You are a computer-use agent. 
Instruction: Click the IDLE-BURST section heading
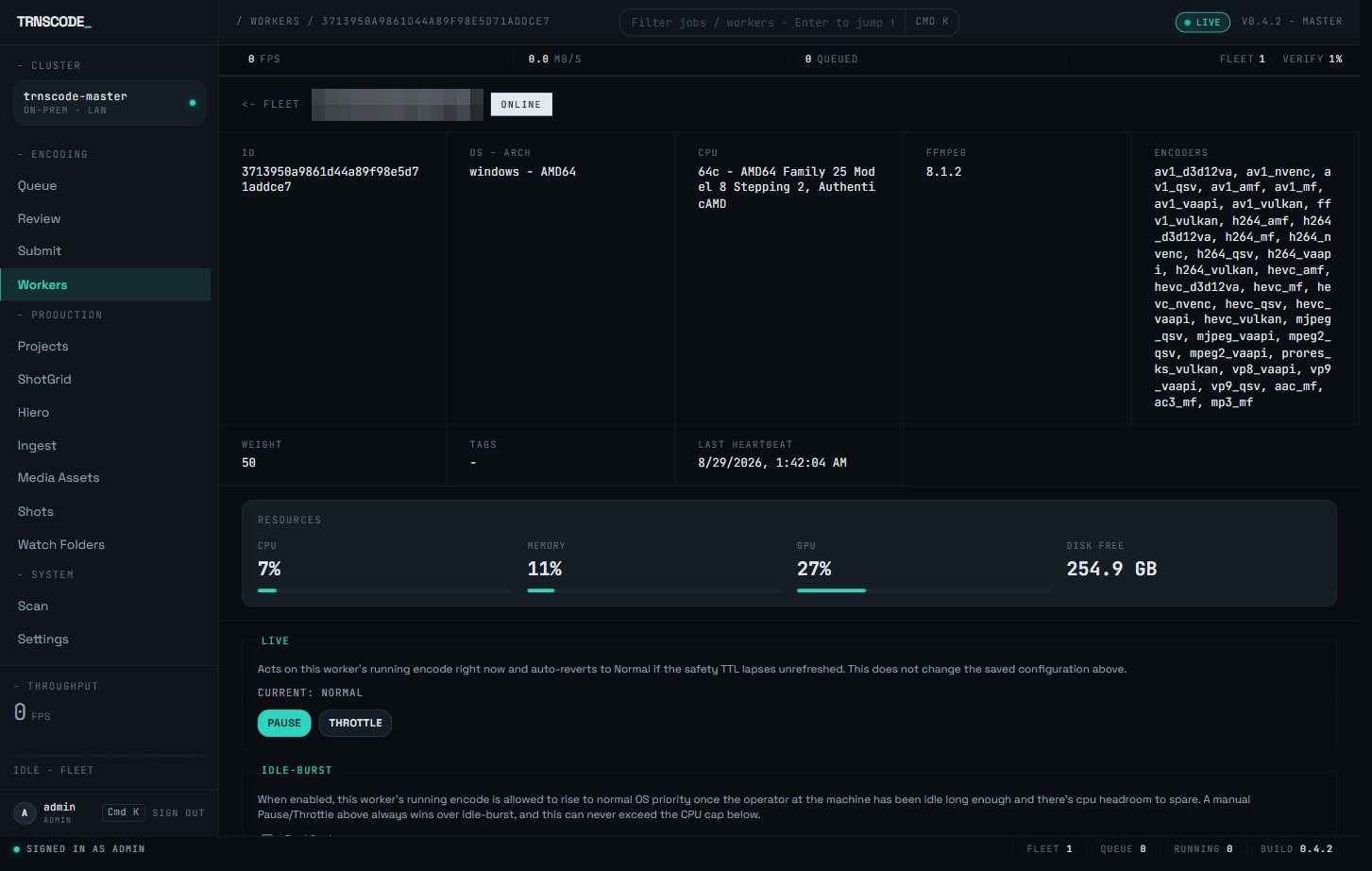click(296, 771)
